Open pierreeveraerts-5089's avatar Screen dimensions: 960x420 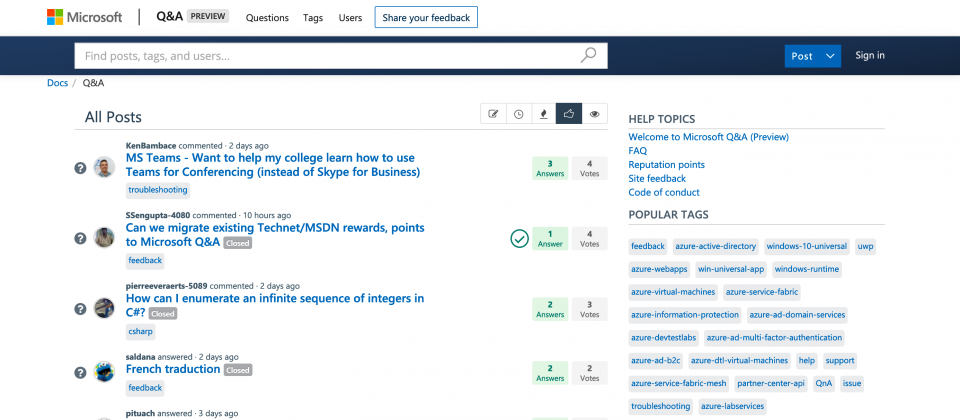click(104, 308)
